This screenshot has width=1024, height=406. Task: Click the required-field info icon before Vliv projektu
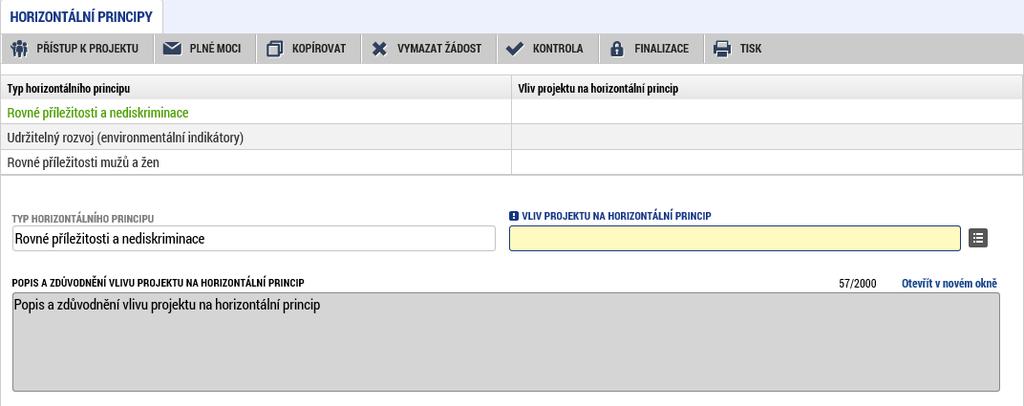pyautogui.click(x=514, y=216)
